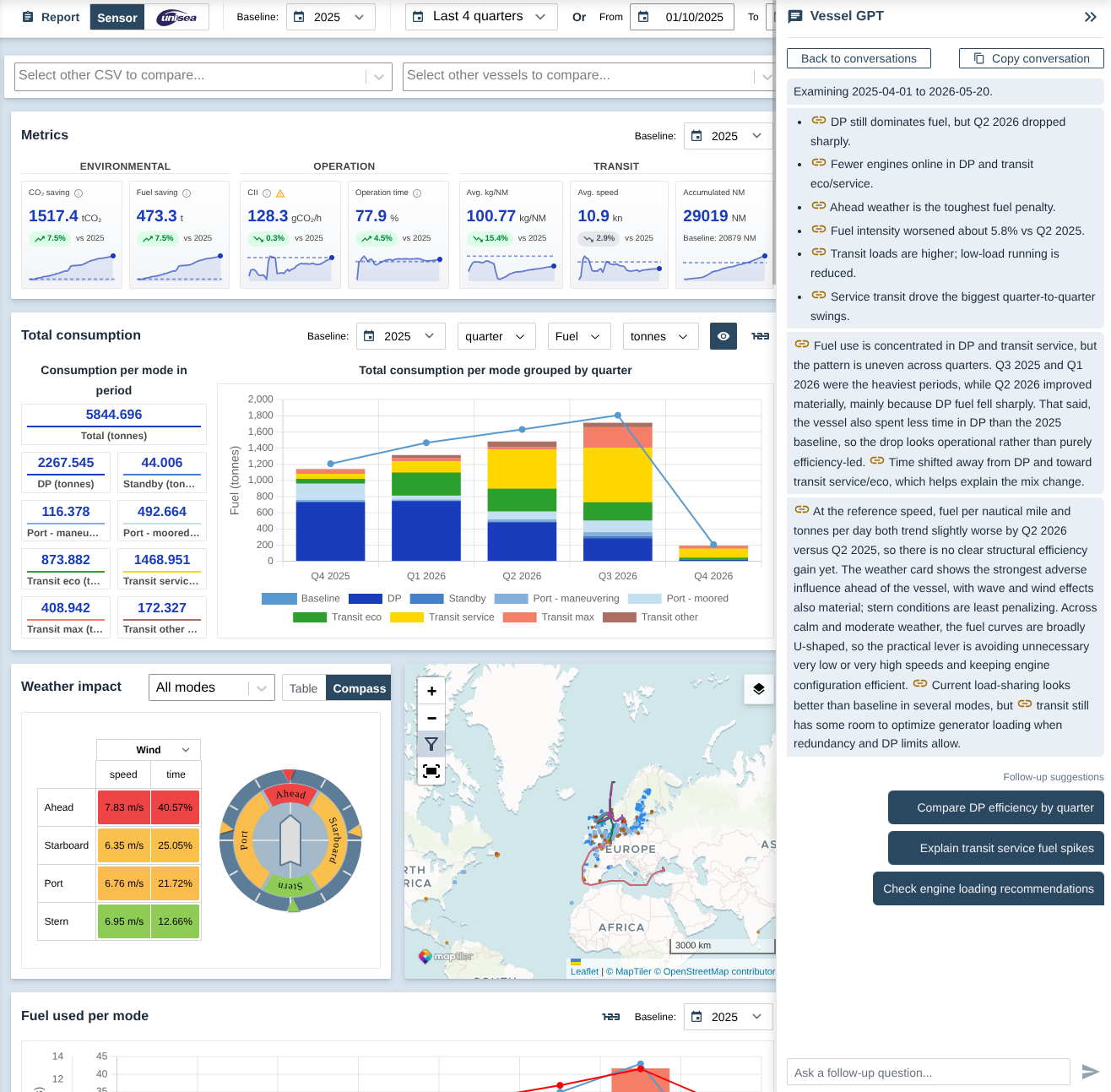1111x1092 pixels.
Task: Click the follow-up question input field
Action: pos(929,1073)
